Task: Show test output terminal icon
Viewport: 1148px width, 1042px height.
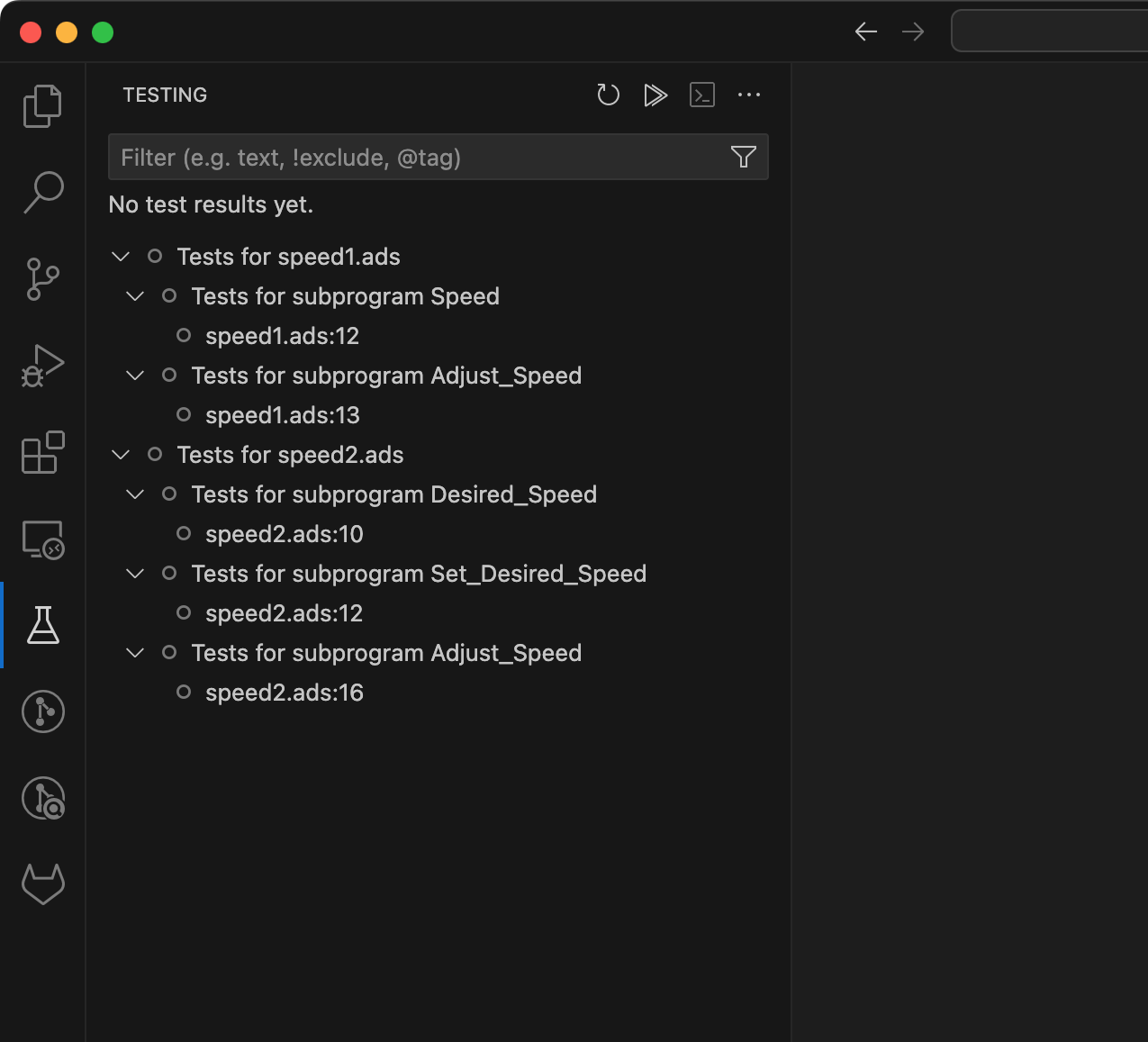Action: click(x=702, y=95)
